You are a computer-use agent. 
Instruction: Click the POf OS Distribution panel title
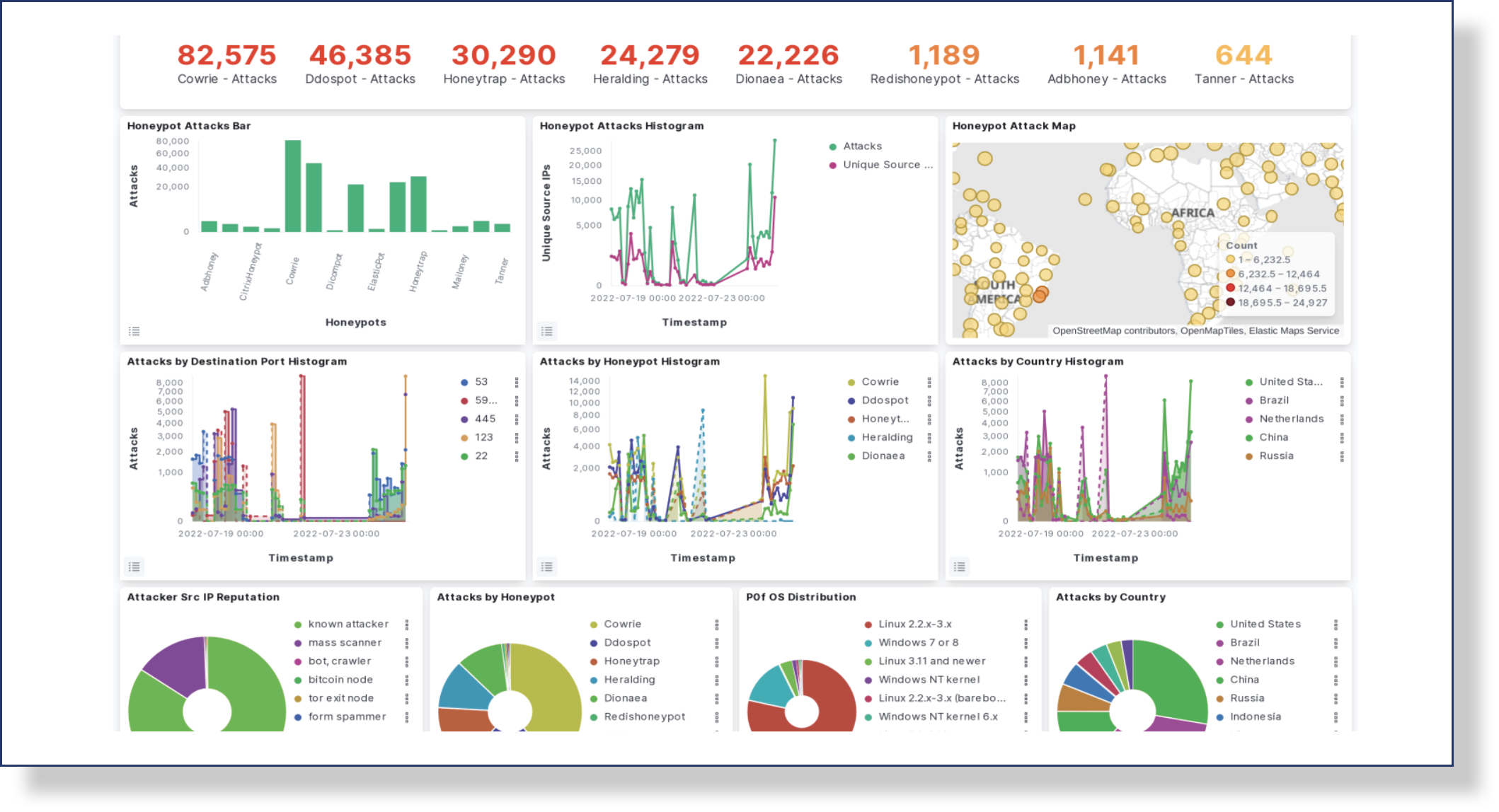pyautogui.click(x=800, y=597)
